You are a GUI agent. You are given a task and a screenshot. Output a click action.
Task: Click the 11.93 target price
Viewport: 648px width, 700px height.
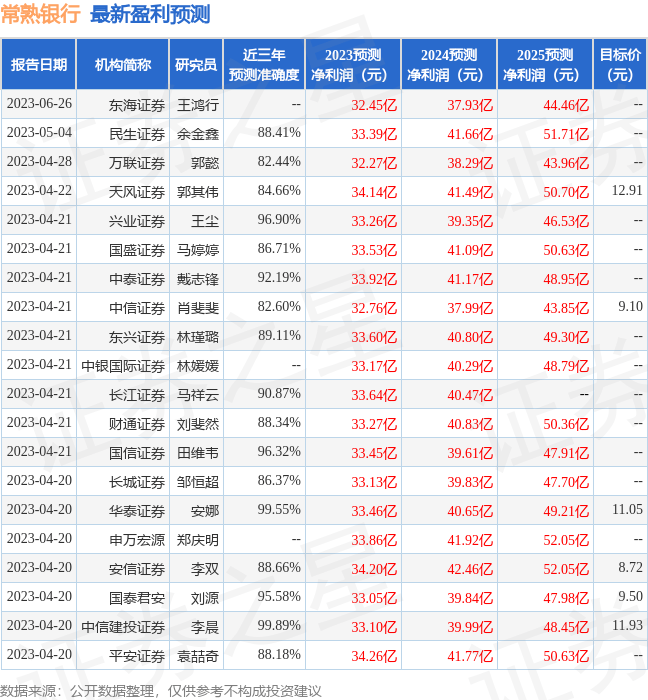pos(627,626)
